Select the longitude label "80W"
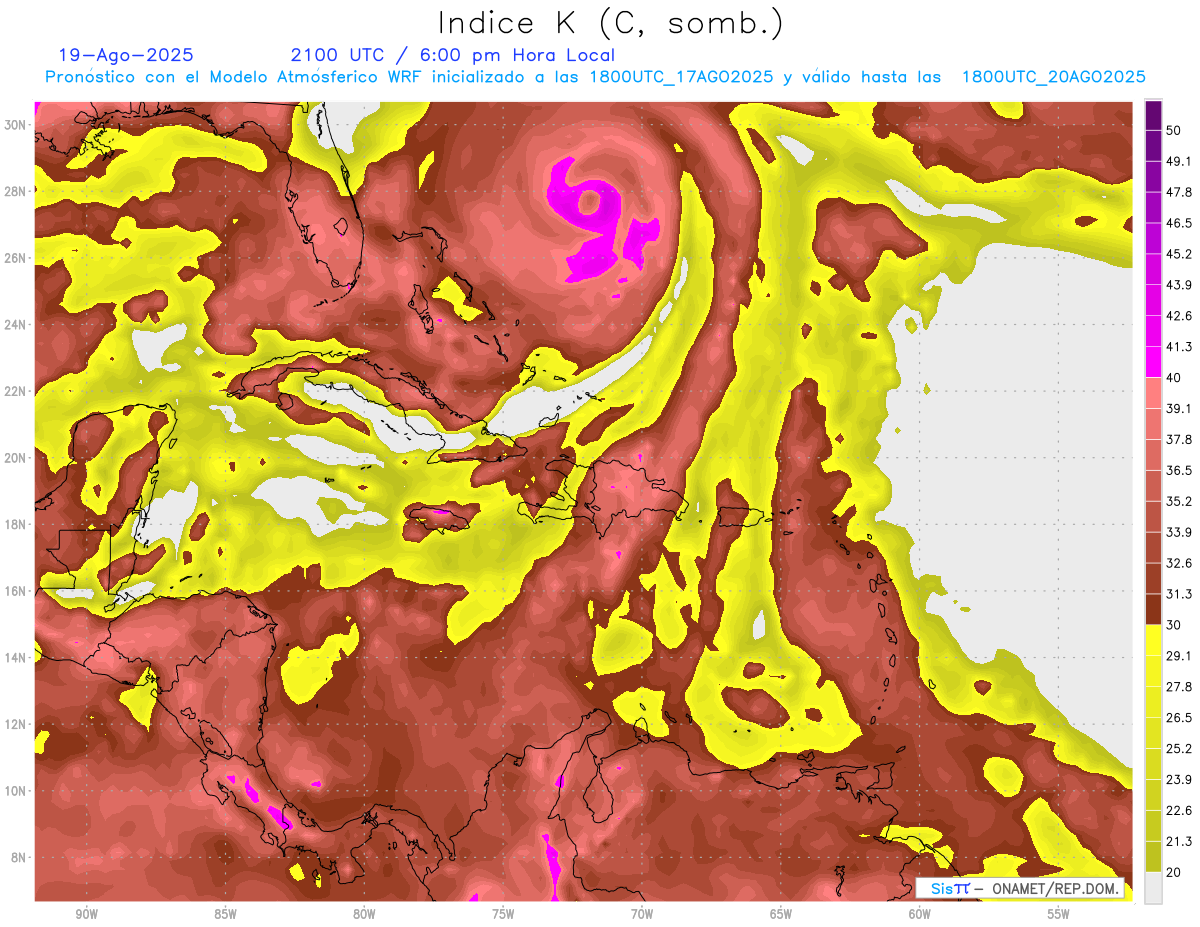Screen dimensions: 1200x927 point(364,914)
